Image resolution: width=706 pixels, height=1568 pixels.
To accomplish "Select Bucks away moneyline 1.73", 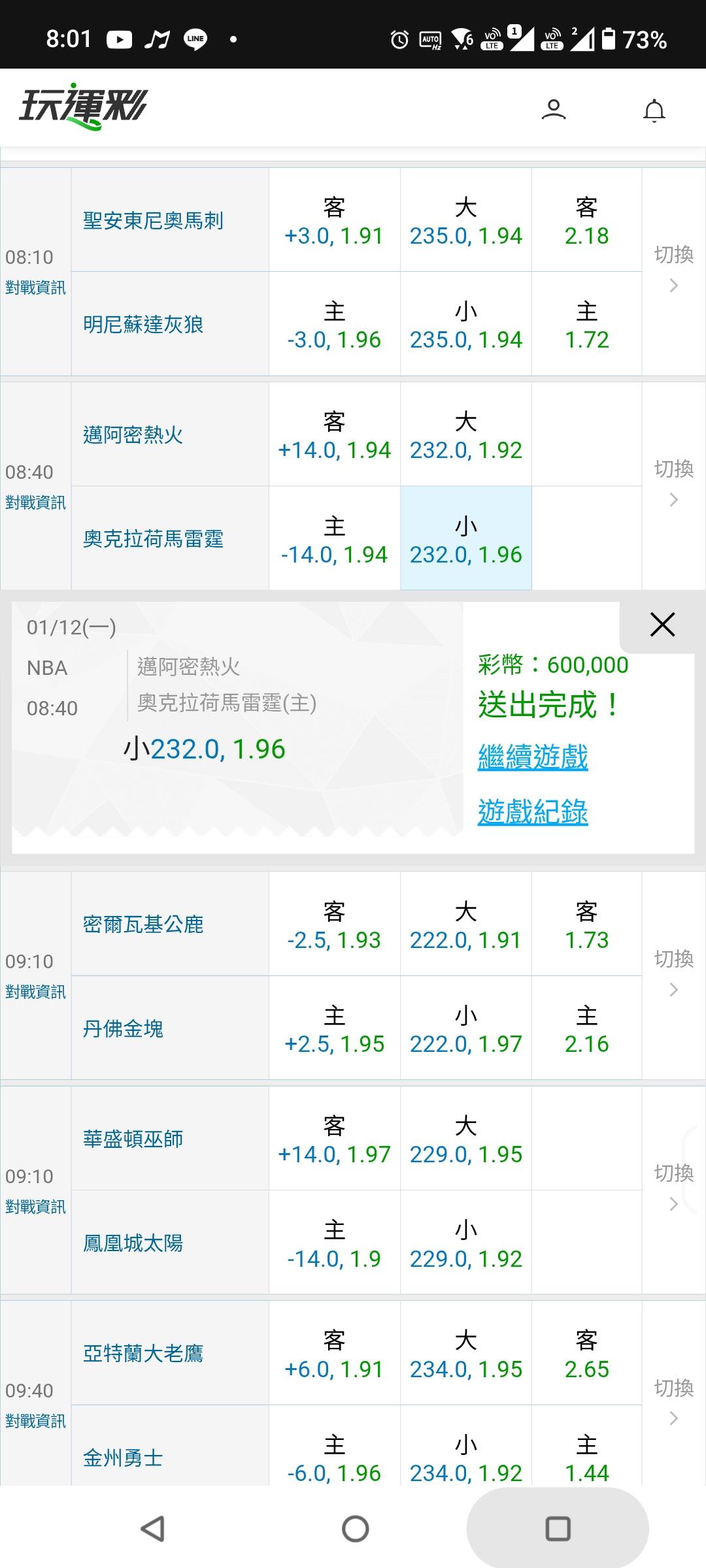I will pyautogui.click(x=586, y=924).
